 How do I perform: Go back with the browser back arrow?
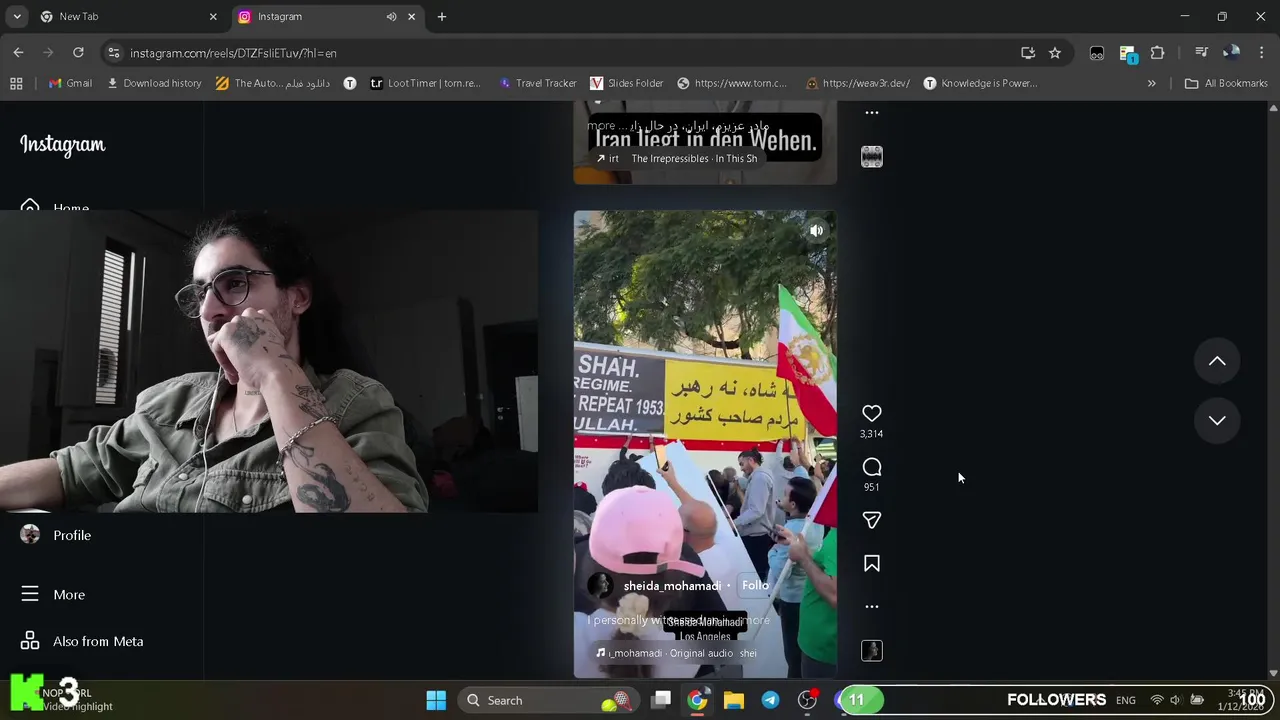click(x=18, y=53)
